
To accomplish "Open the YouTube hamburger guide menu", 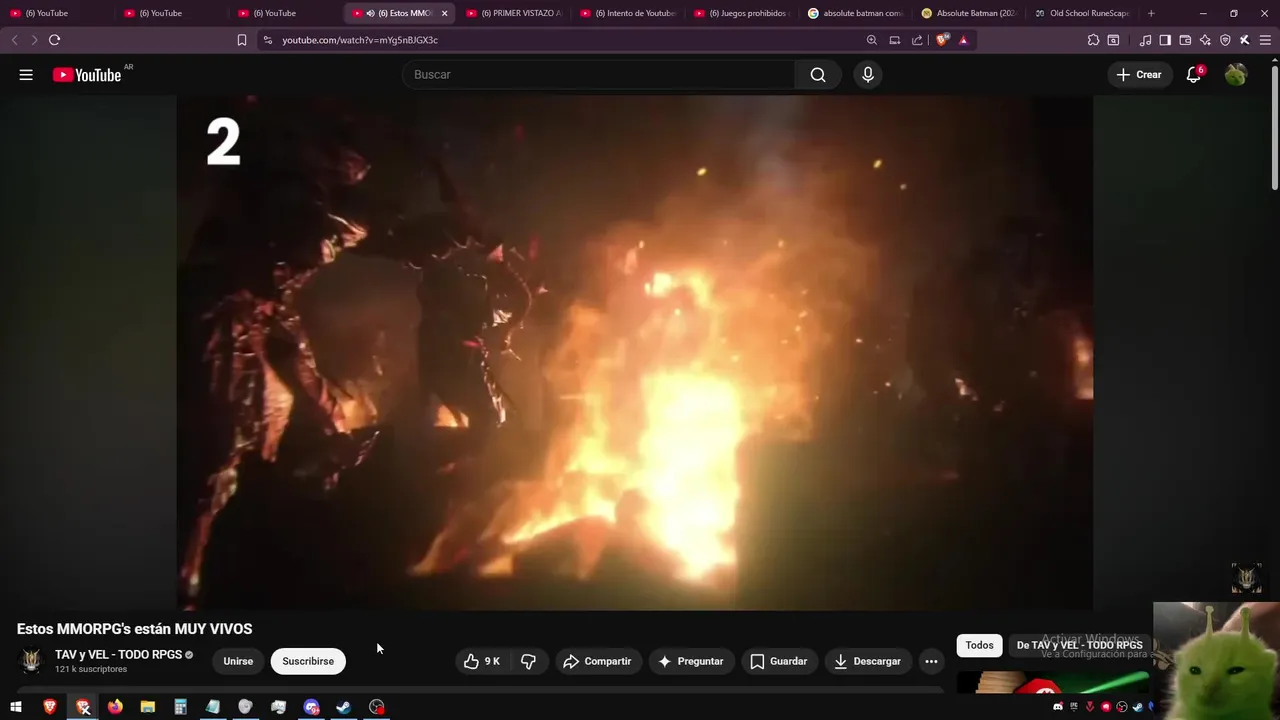I will click(26, 75).
